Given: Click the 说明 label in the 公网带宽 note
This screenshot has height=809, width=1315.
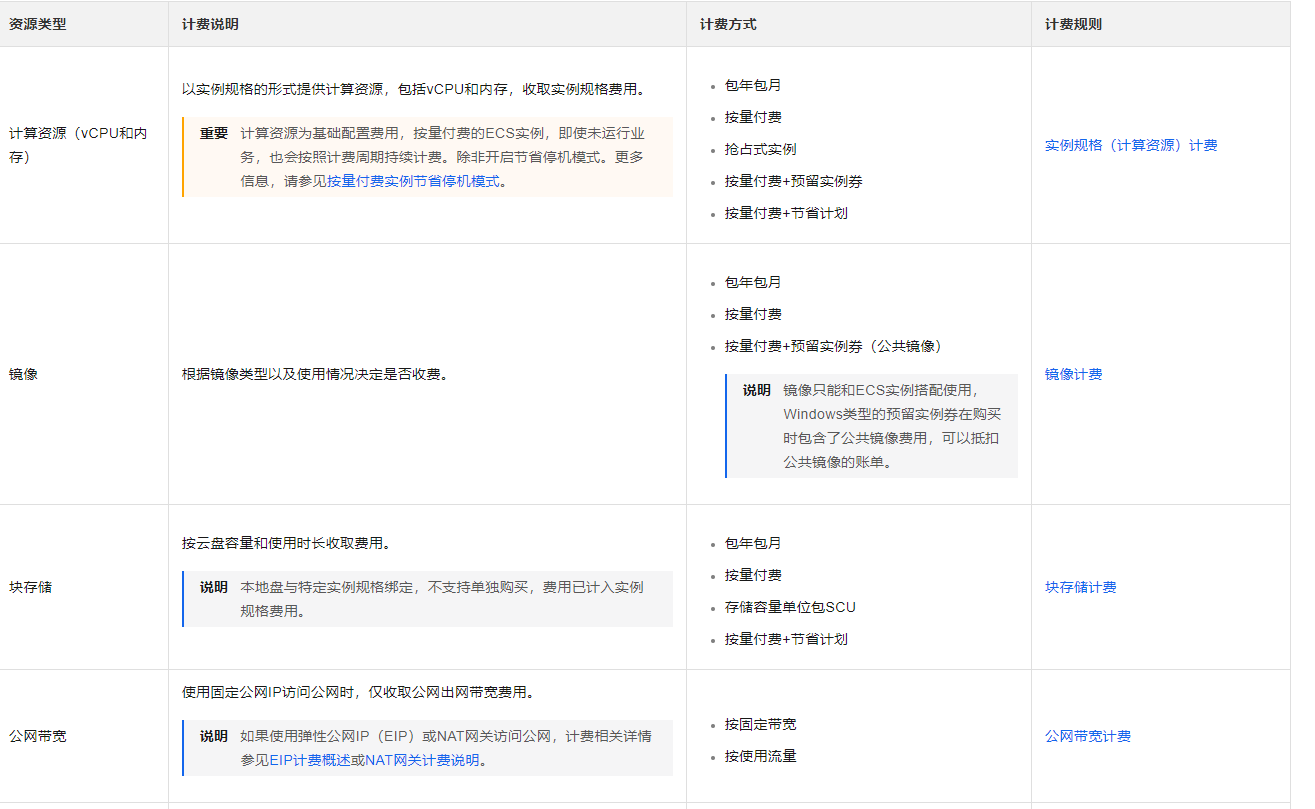Looking at the screenshot, I should (213, 736).
